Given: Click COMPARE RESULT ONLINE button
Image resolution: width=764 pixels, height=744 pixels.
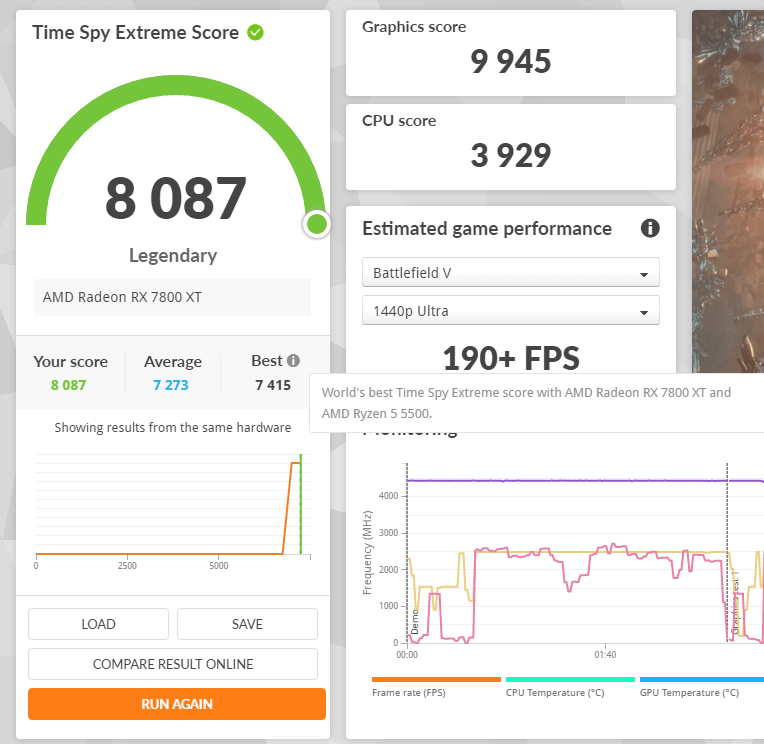Looking at the screenshot, I should pos(173,664).
